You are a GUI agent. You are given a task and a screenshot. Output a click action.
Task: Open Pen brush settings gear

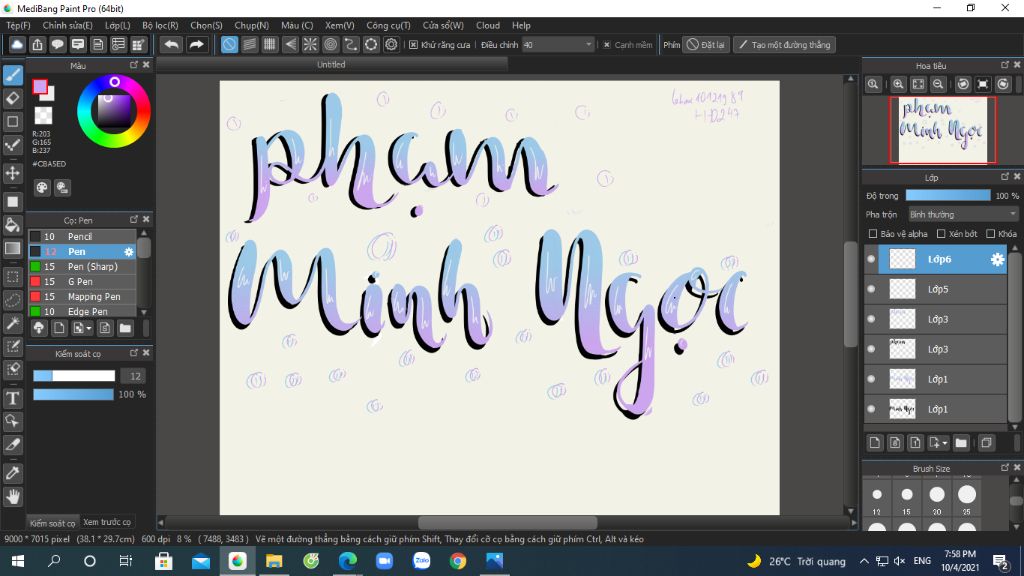pyautogui.click(x=129, y=251)
